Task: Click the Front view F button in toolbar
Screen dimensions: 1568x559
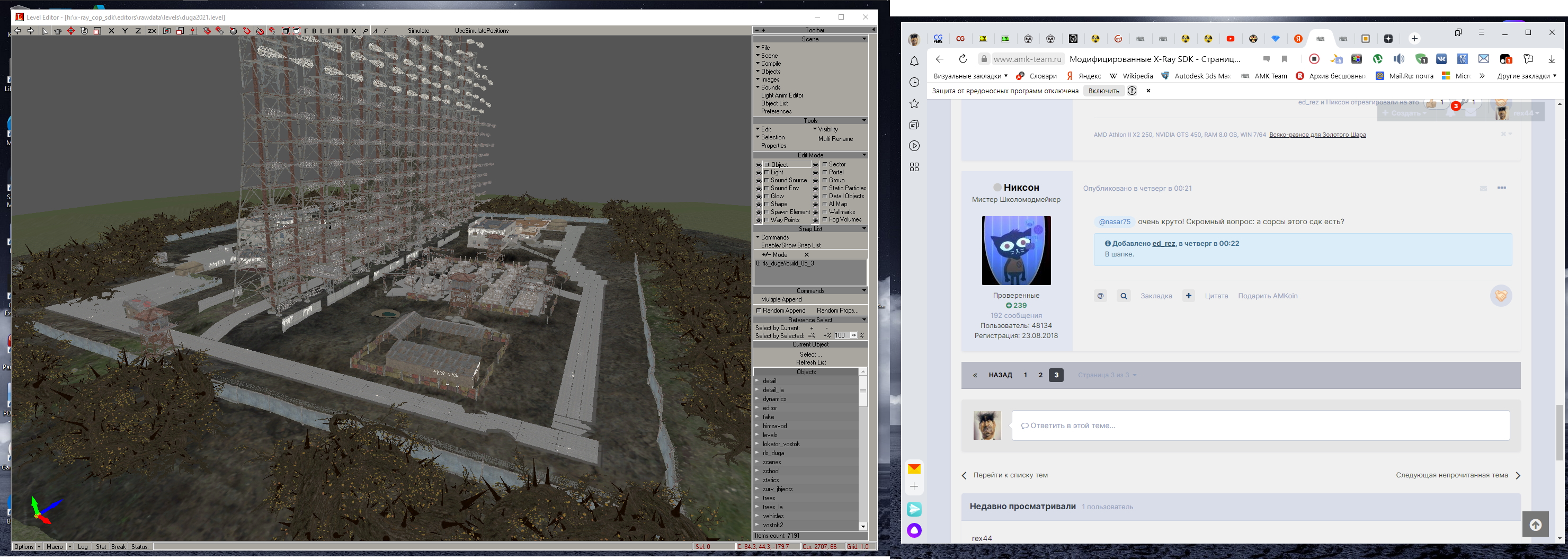Action: [x=306, y=31]
